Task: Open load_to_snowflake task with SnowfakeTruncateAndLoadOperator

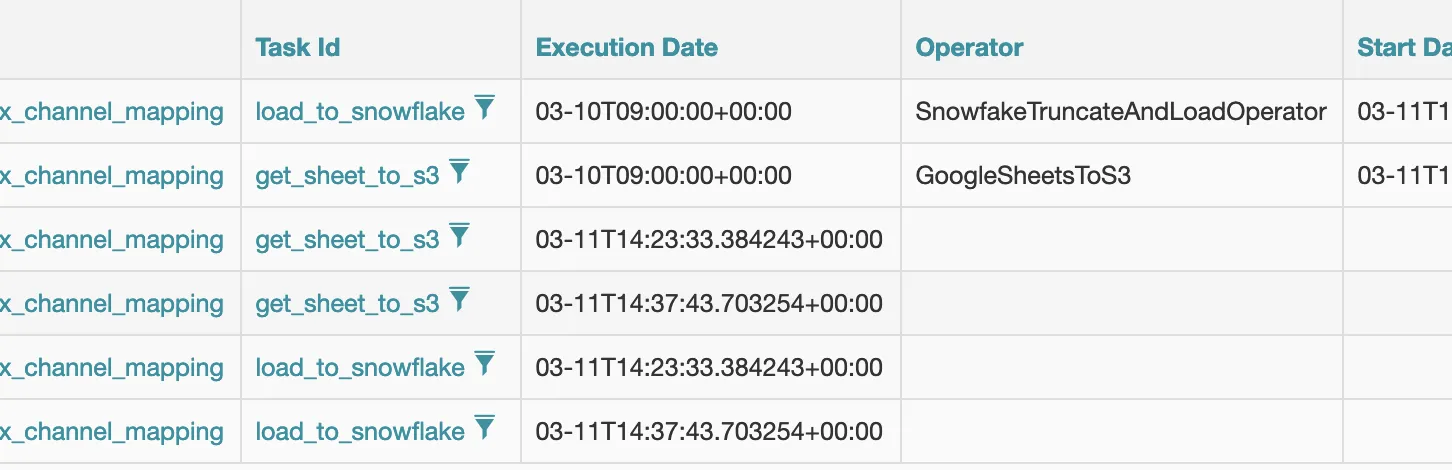Action: click(x=360, y=112)
